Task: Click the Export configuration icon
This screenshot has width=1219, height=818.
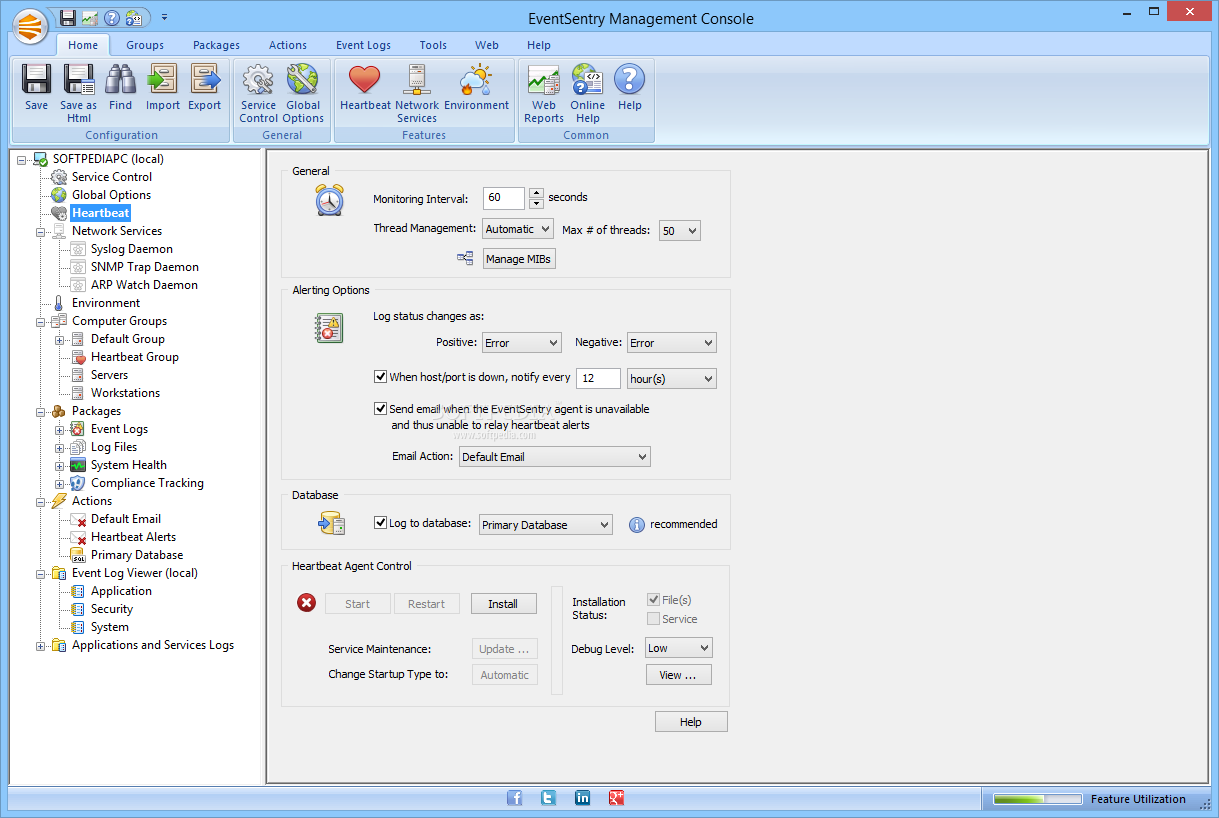Action: click(204, 79)
